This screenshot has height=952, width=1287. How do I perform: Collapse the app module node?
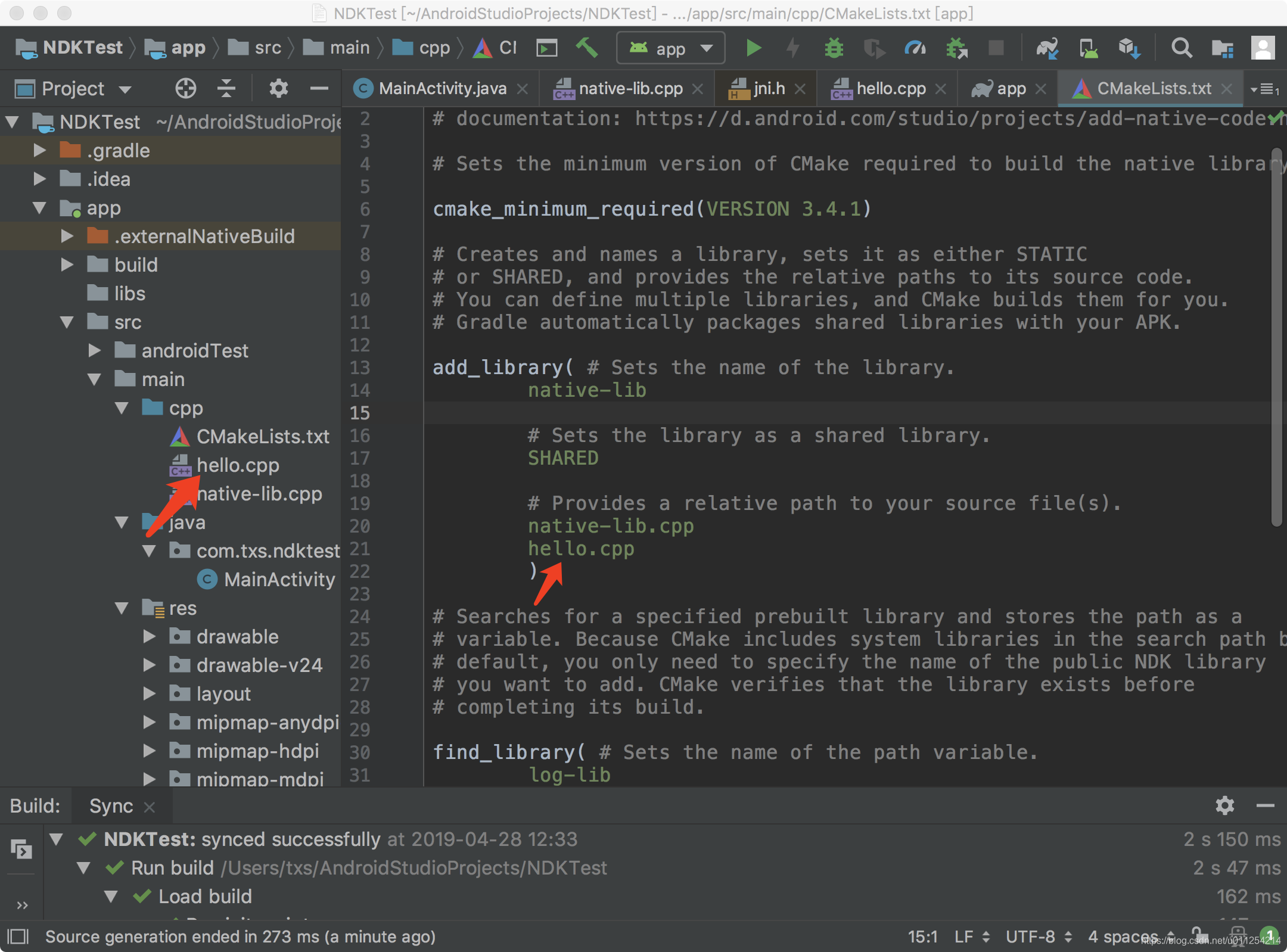click(x=39, y=207)
